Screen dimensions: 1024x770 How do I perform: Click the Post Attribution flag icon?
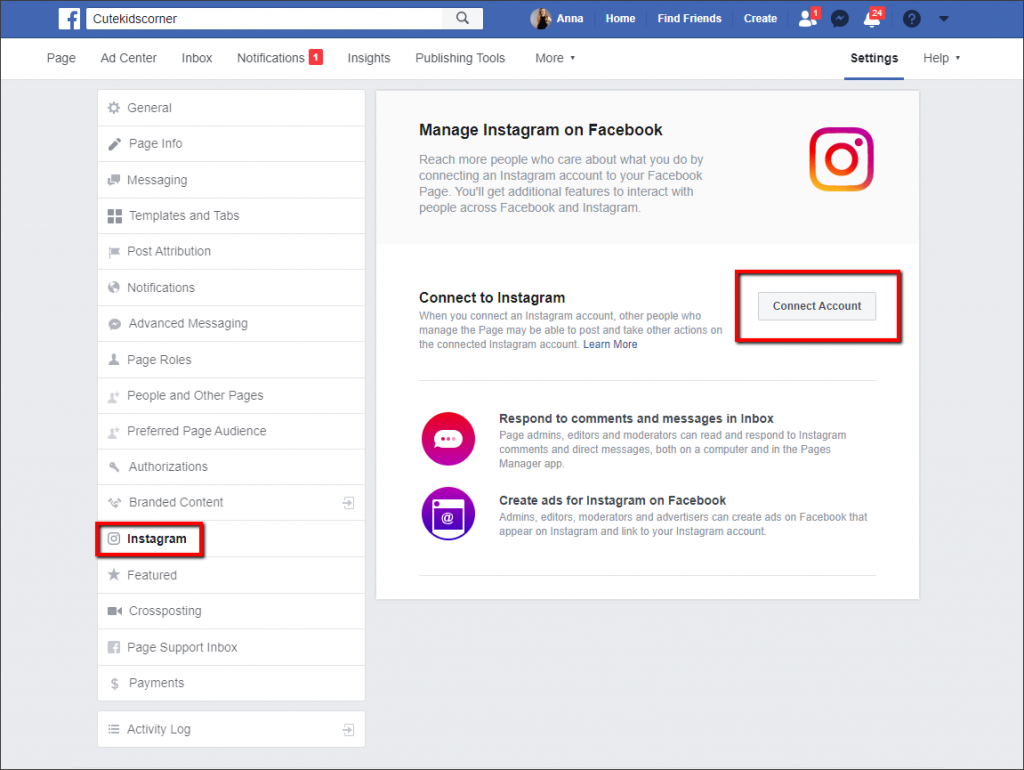click(114, 251)
